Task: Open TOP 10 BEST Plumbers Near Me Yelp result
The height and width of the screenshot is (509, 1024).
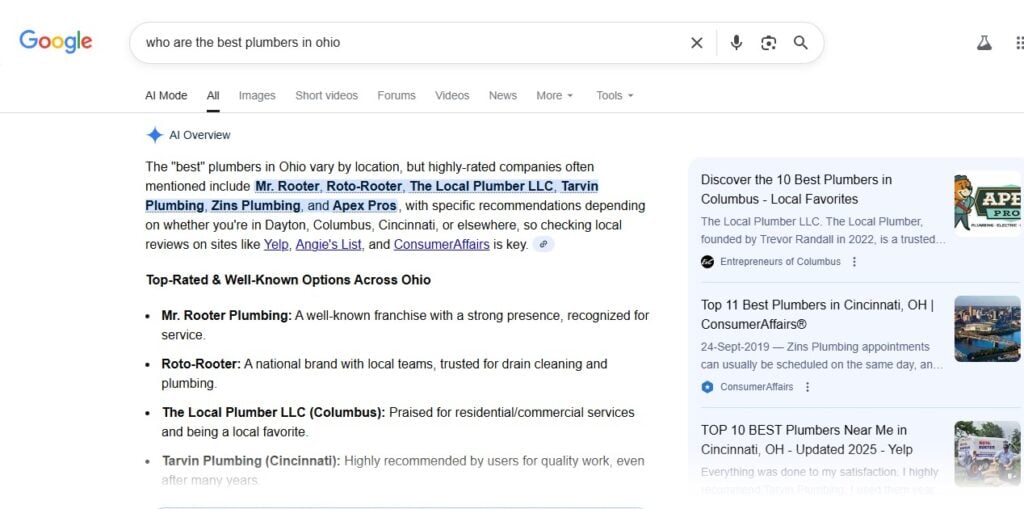Action: [x=807, y=440]
